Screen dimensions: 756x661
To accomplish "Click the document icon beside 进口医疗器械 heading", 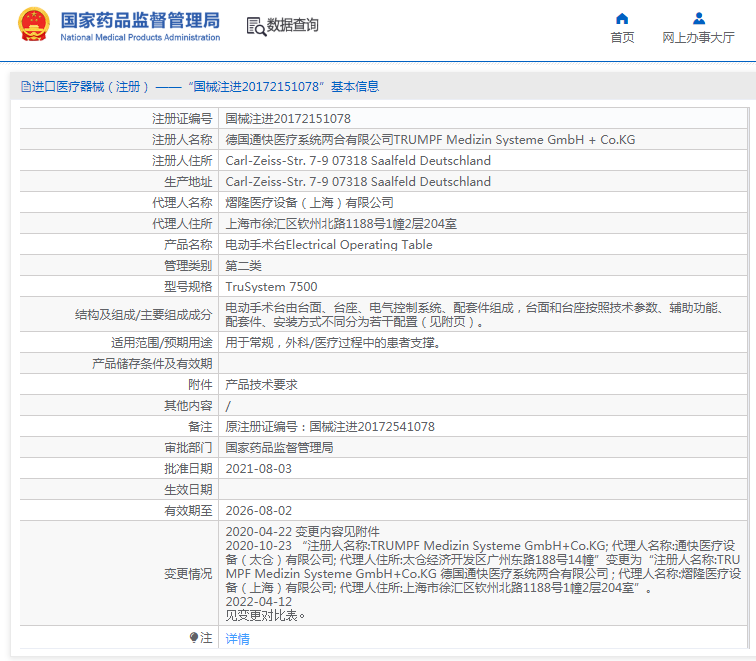I will coord(25,87).
